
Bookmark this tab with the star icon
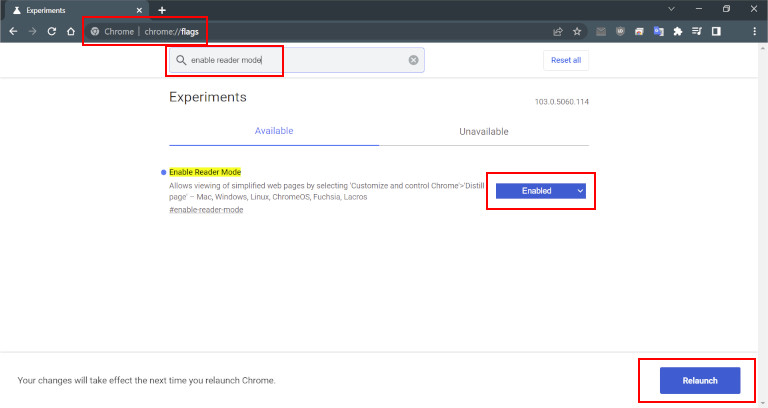pos(577,31)
